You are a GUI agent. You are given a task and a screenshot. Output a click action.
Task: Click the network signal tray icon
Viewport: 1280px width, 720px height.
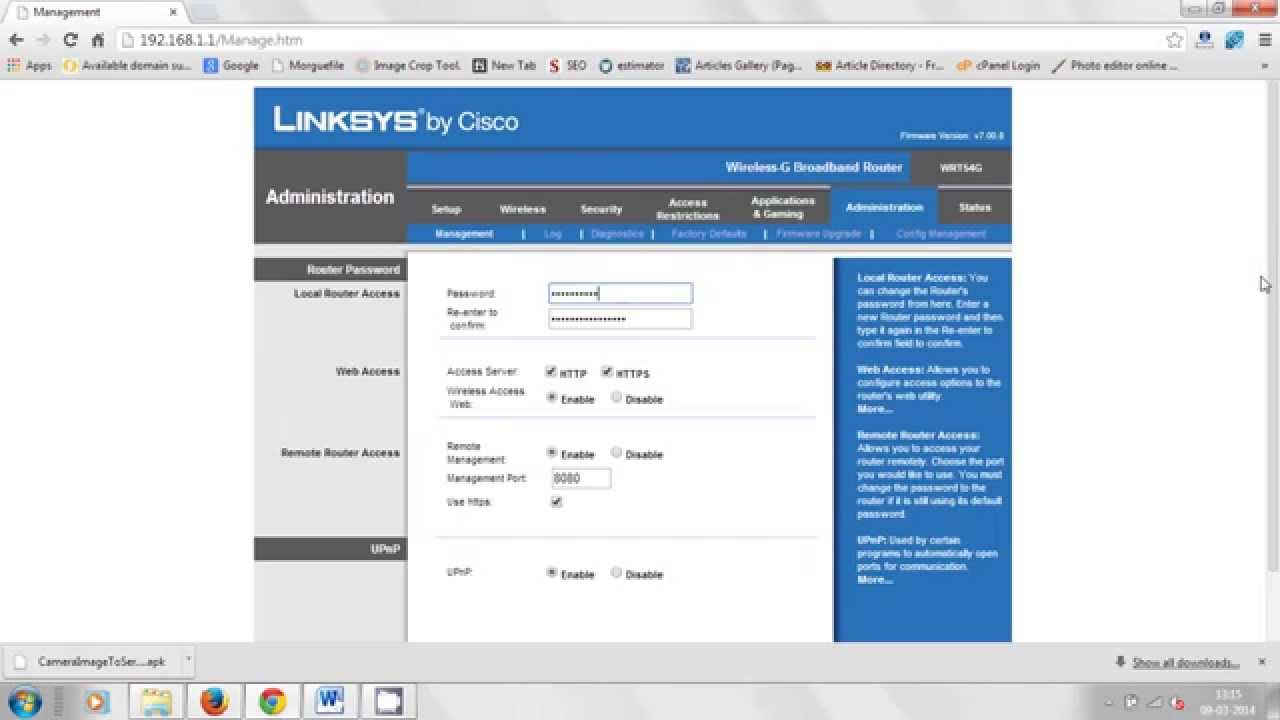coord(1154,702)
